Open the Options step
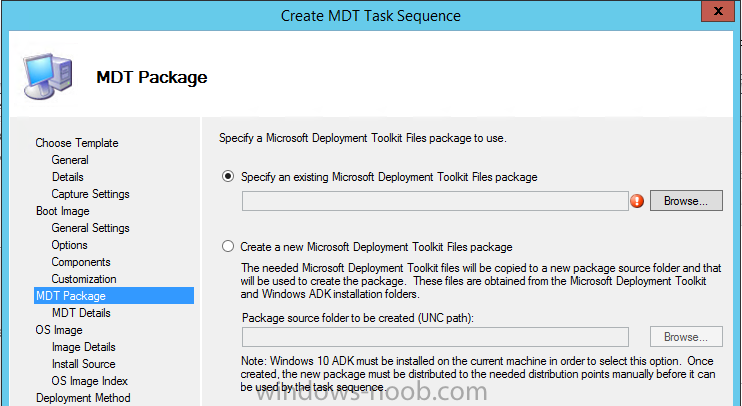This screenshot has width=742, height=406. pyautogui.click(x=70, y=245)
